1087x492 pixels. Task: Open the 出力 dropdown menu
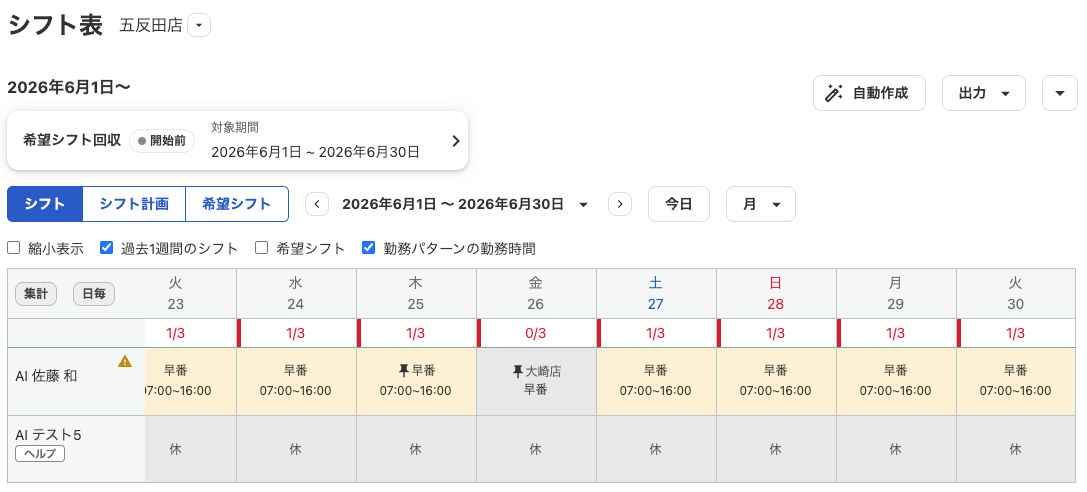click(x=983, y=93)
